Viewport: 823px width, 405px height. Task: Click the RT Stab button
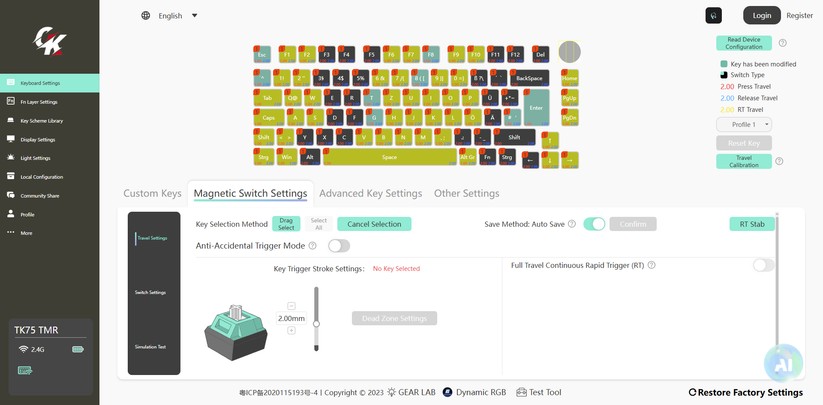(x=752, y=224)
